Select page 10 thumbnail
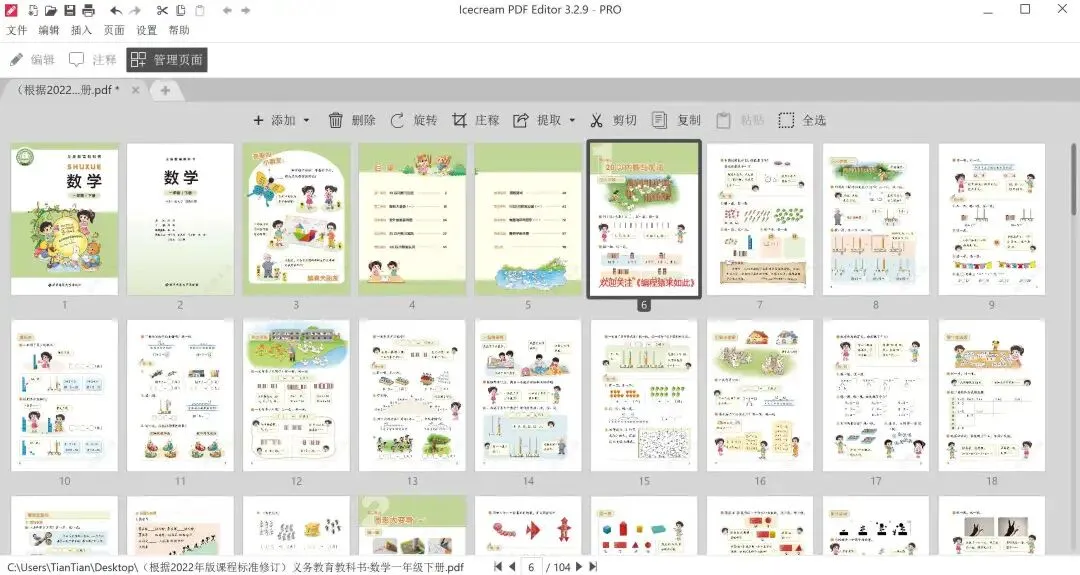 [x=65, y=395]
